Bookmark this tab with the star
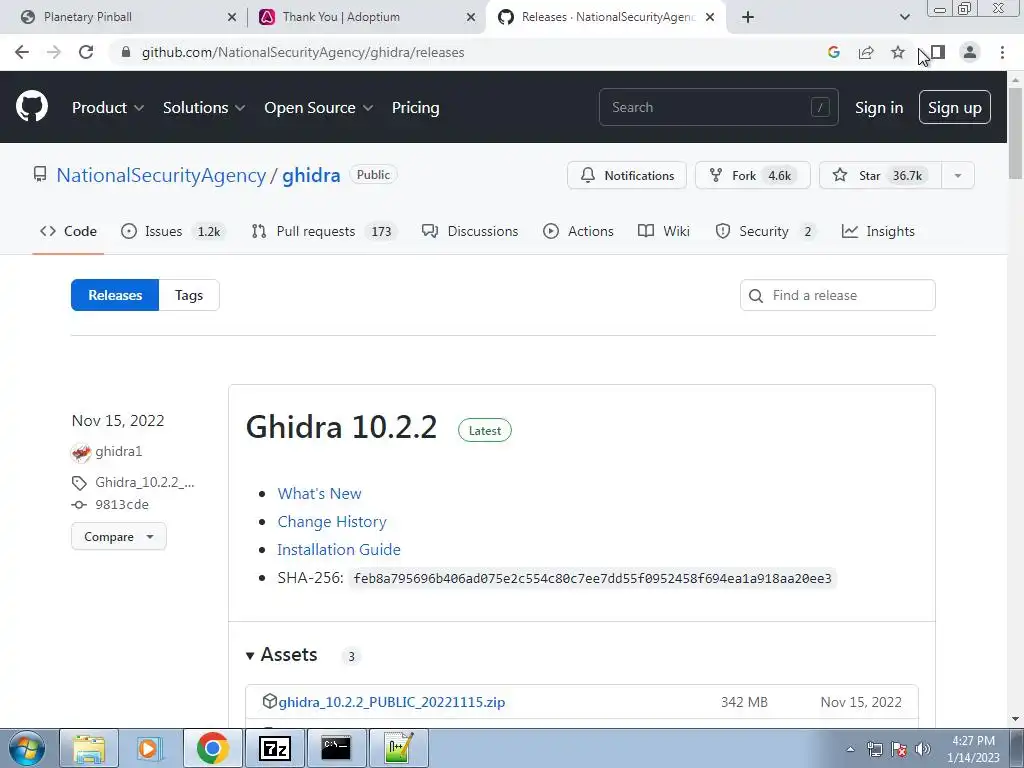The width and height of the screenshot is (1024, 768). 898,52
